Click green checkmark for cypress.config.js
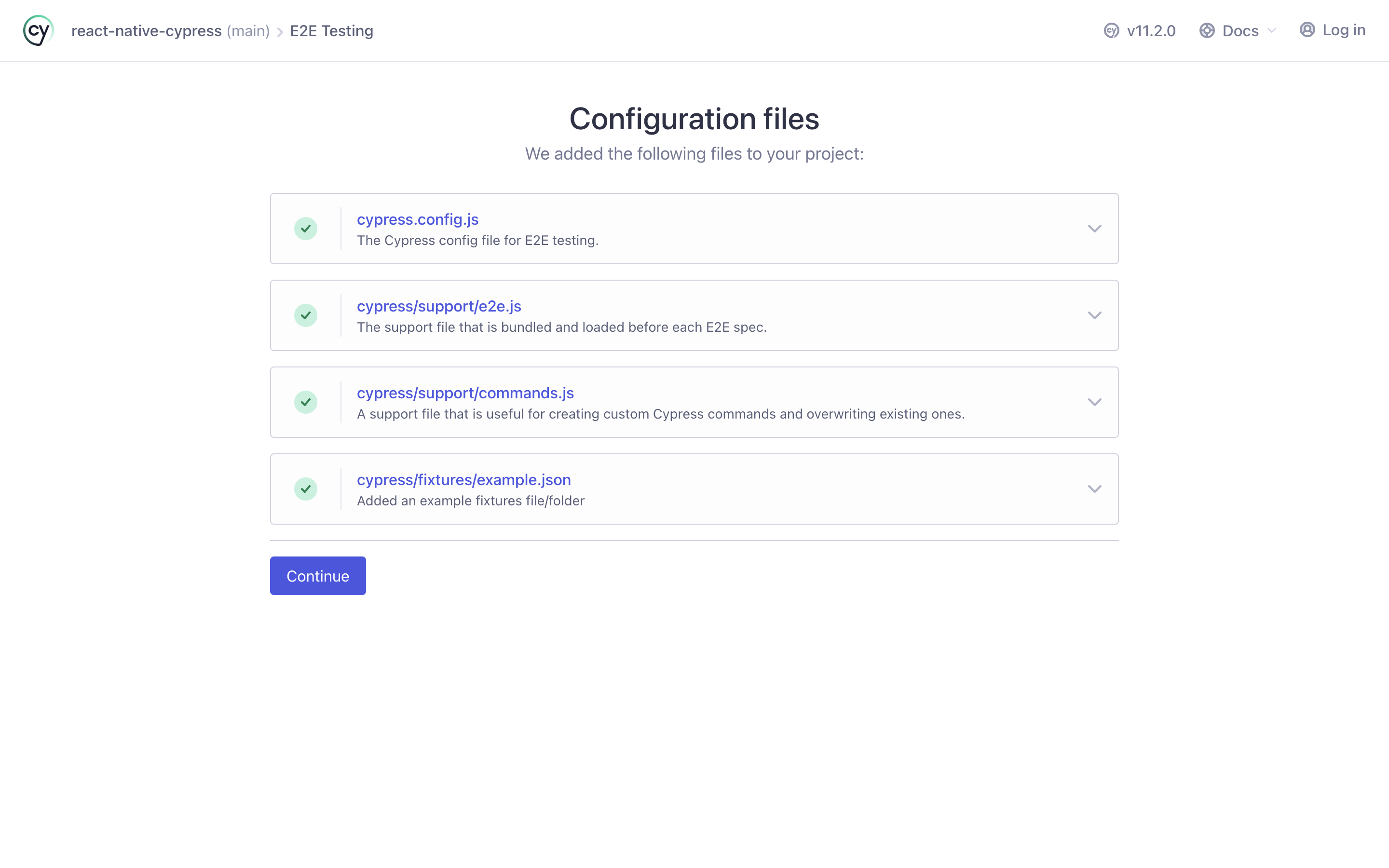 [x=305, y=229]
